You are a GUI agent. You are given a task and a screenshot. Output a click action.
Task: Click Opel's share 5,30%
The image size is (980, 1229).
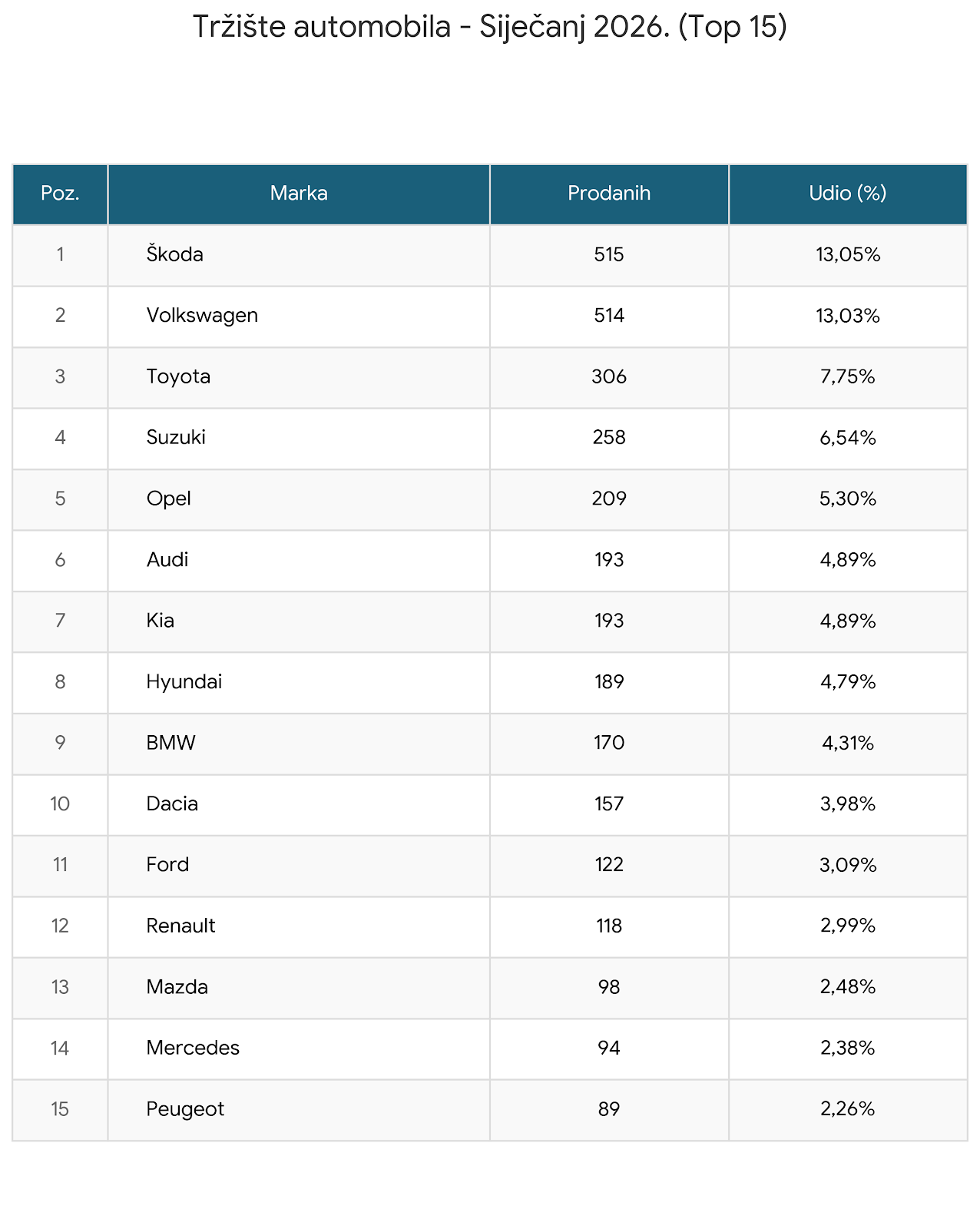(848, 499)
